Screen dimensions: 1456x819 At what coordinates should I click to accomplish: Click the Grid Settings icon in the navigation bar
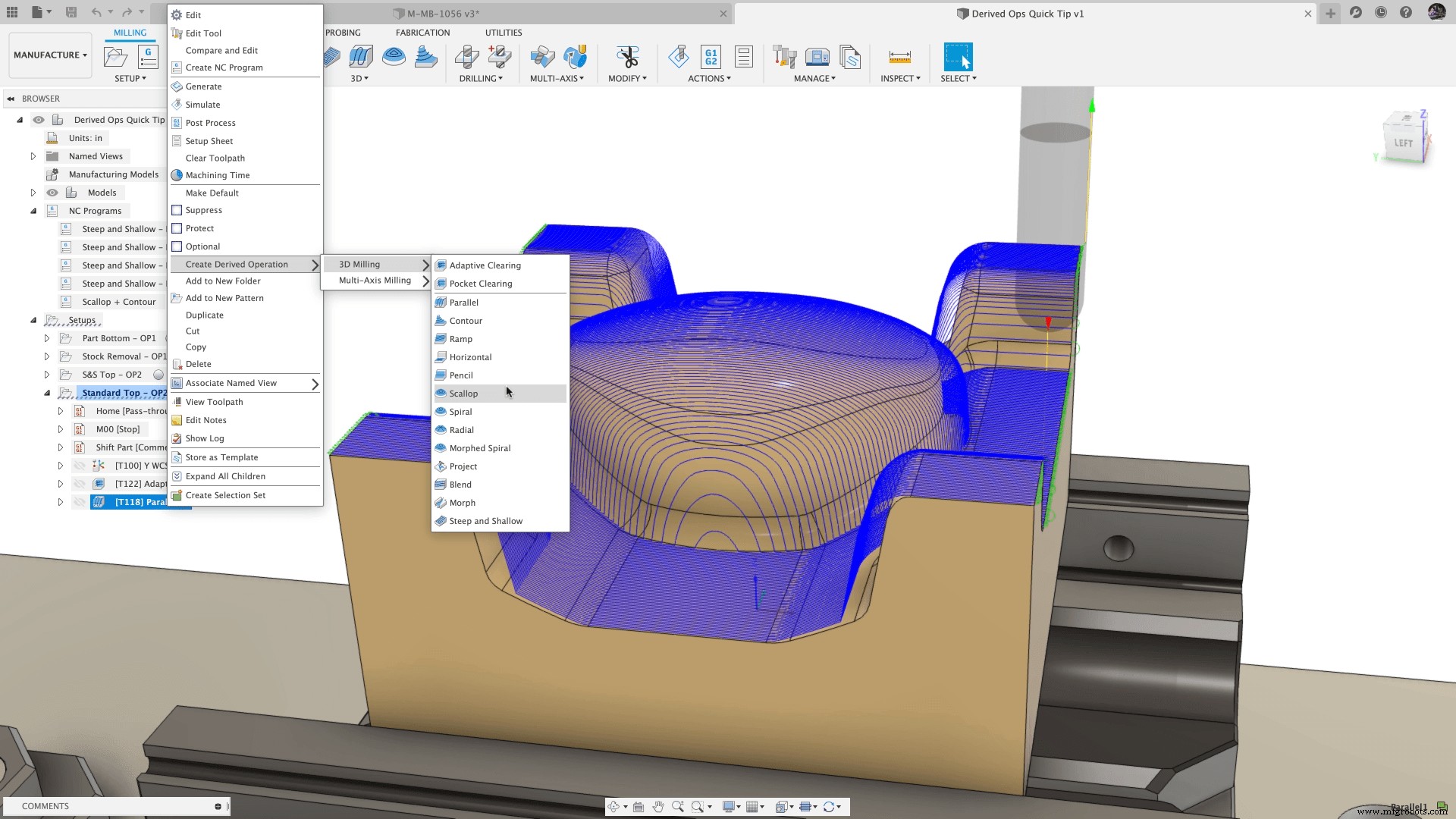point(752,806)
